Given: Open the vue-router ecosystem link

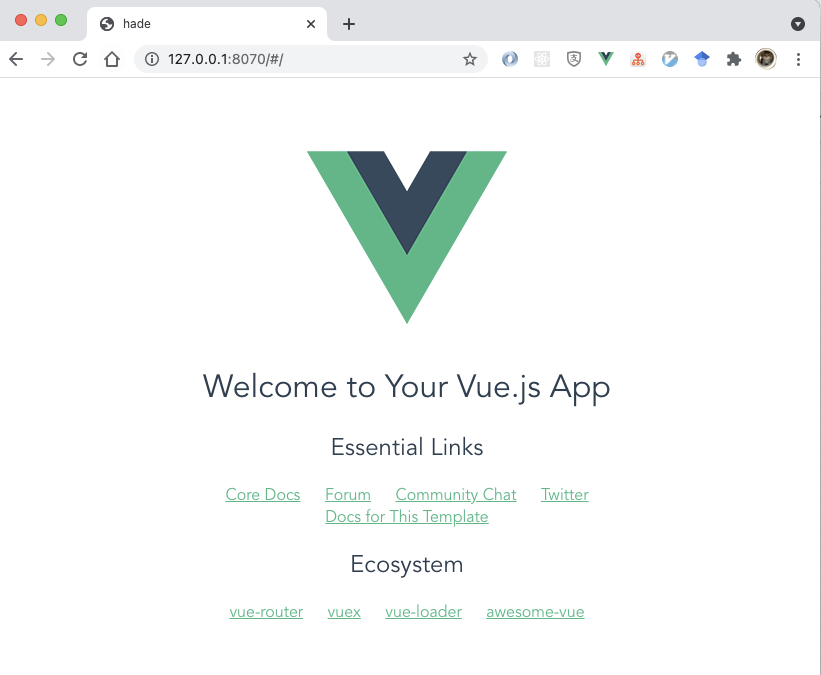Looking at the screenshot, I should [x=266, y=612].
